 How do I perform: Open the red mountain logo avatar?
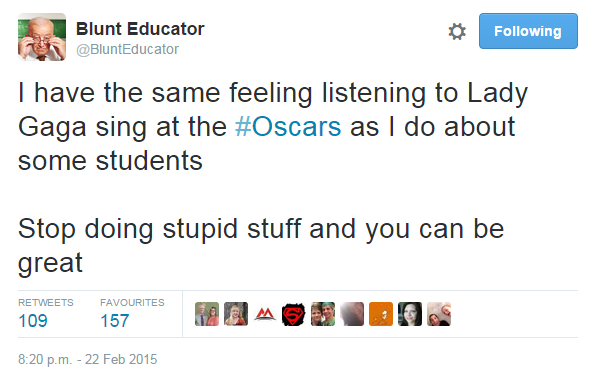pos(265,314)
